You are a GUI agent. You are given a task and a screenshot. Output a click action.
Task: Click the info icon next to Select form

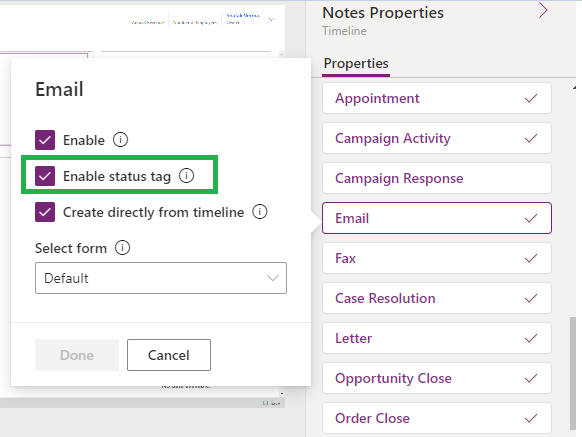pos(122,248)
